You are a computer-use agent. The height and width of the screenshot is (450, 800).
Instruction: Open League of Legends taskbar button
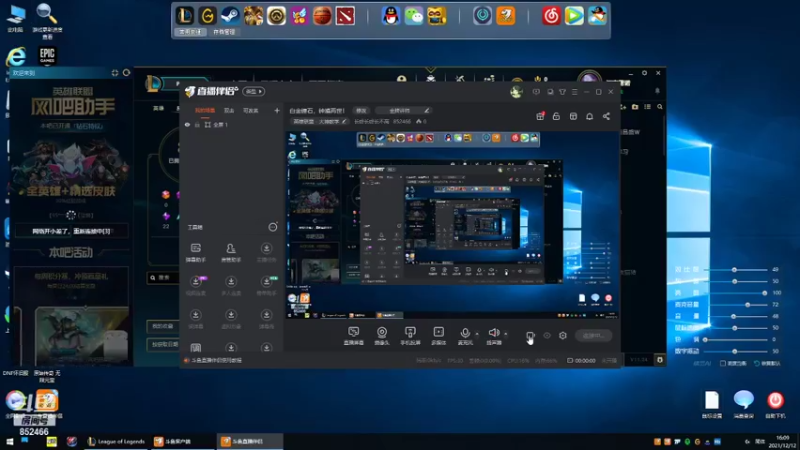point(117,441)
